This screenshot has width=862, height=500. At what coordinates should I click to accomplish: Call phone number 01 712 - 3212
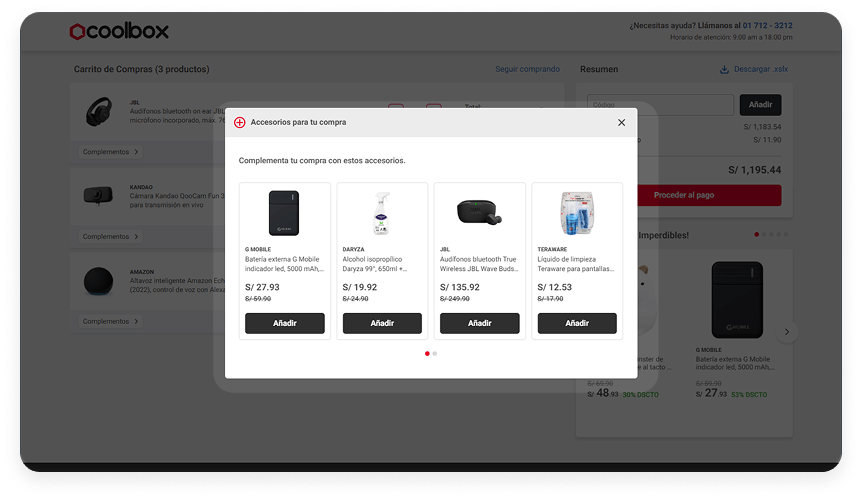coord(767,25)
